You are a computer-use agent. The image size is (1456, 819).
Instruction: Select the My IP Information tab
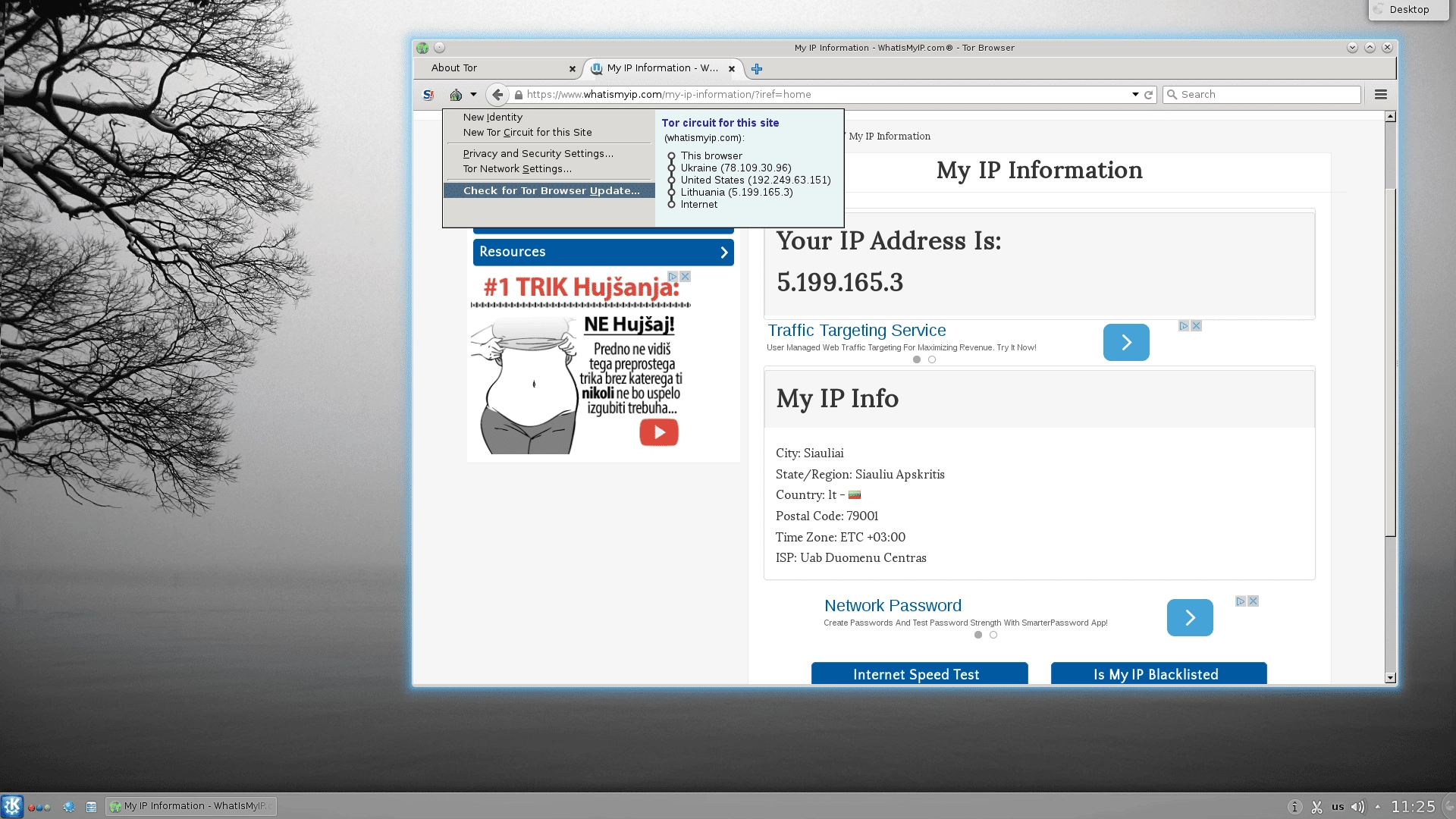pos(662,68)
